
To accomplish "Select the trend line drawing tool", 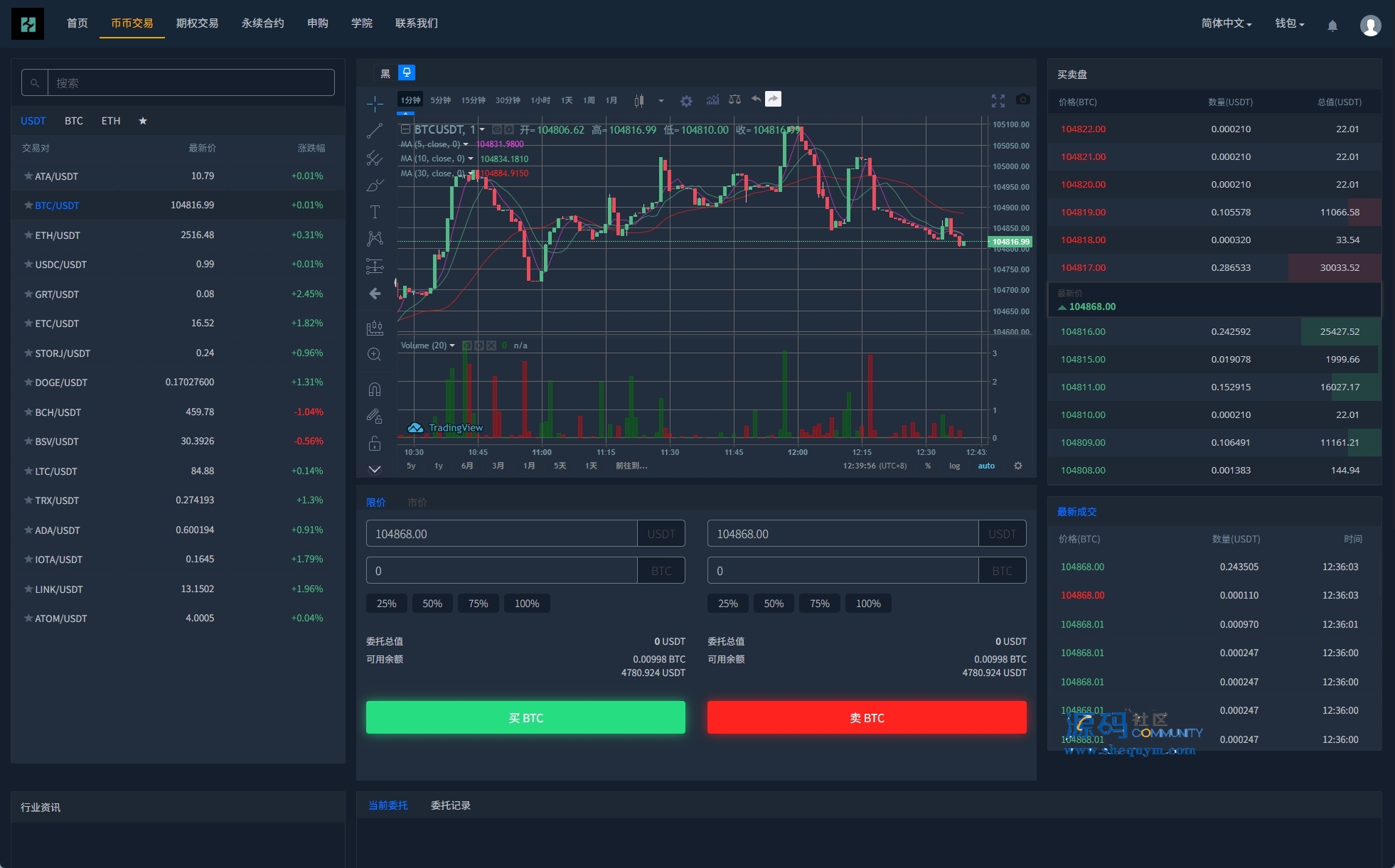I will [375, 131].
